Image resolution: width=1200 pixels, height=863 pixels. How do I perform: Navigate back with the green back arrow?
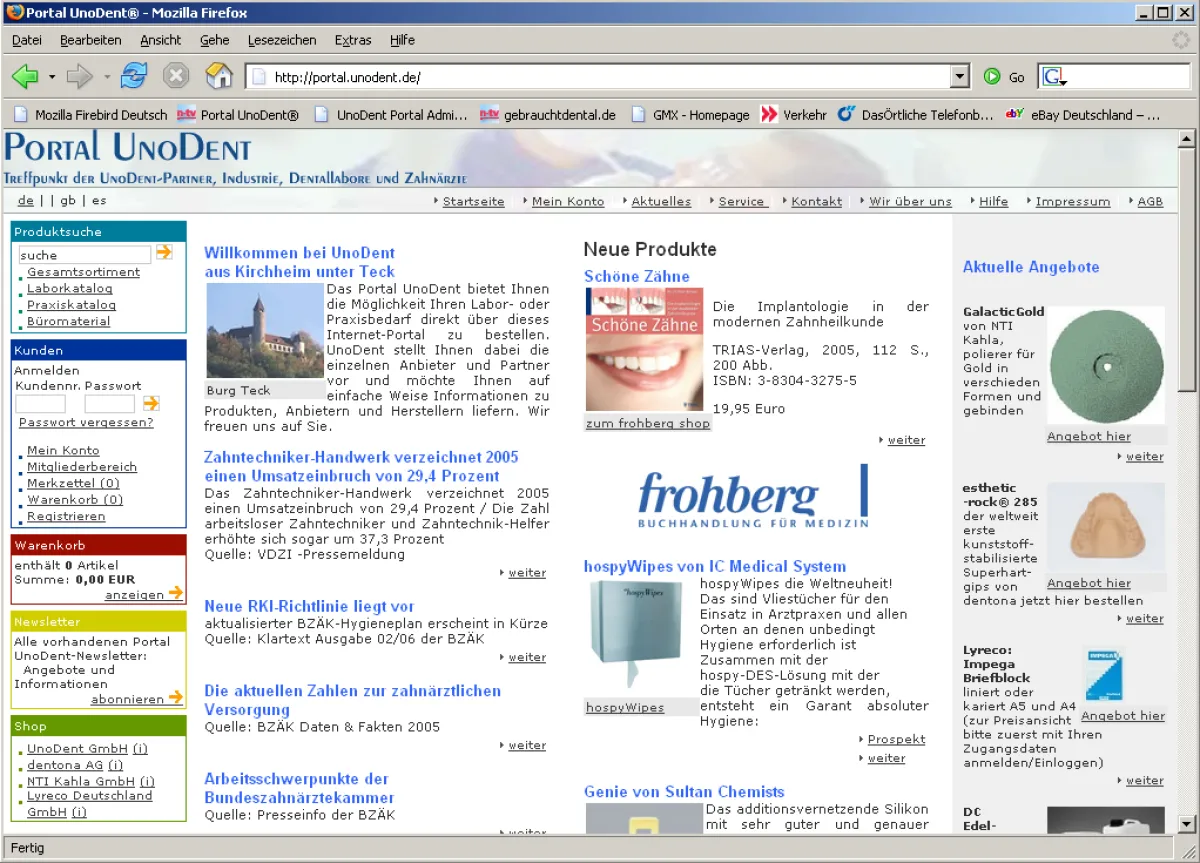pos(26,75)
